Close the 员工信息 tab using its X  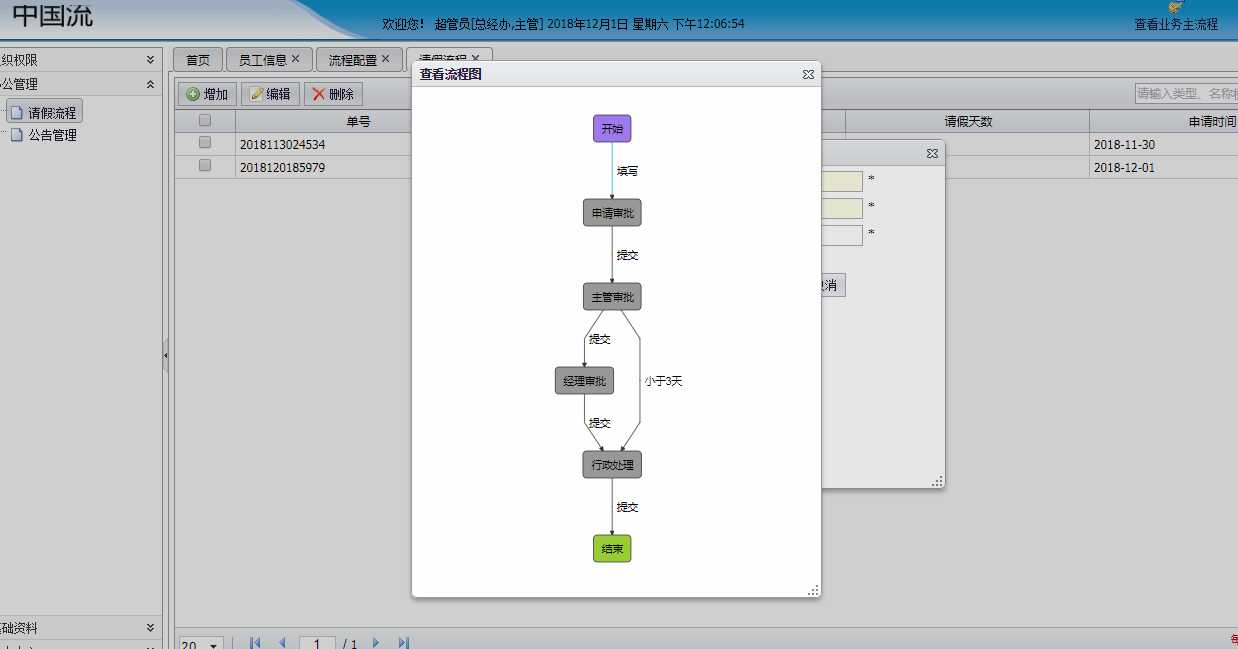[295, 59]
